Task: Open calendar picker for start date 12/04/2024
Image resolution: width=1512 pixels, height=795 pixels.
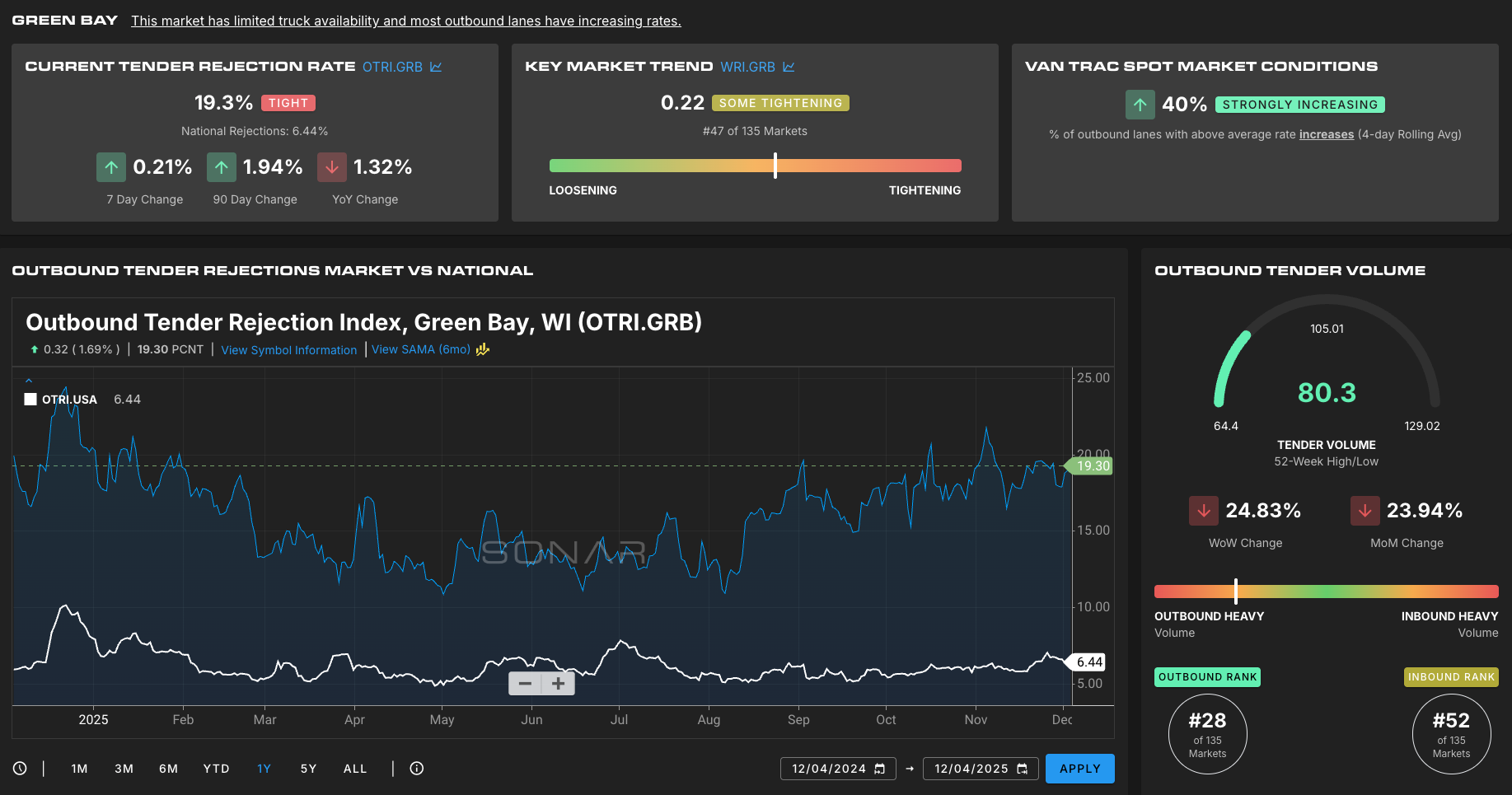Action: (879, 769)
